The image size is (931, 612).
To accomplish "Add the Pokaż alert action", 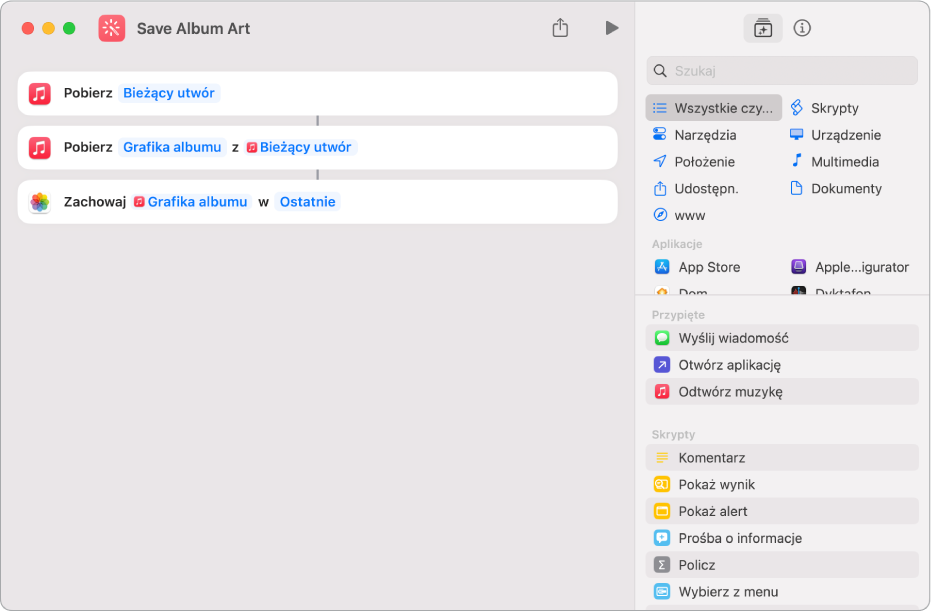I will coord(782,511).
